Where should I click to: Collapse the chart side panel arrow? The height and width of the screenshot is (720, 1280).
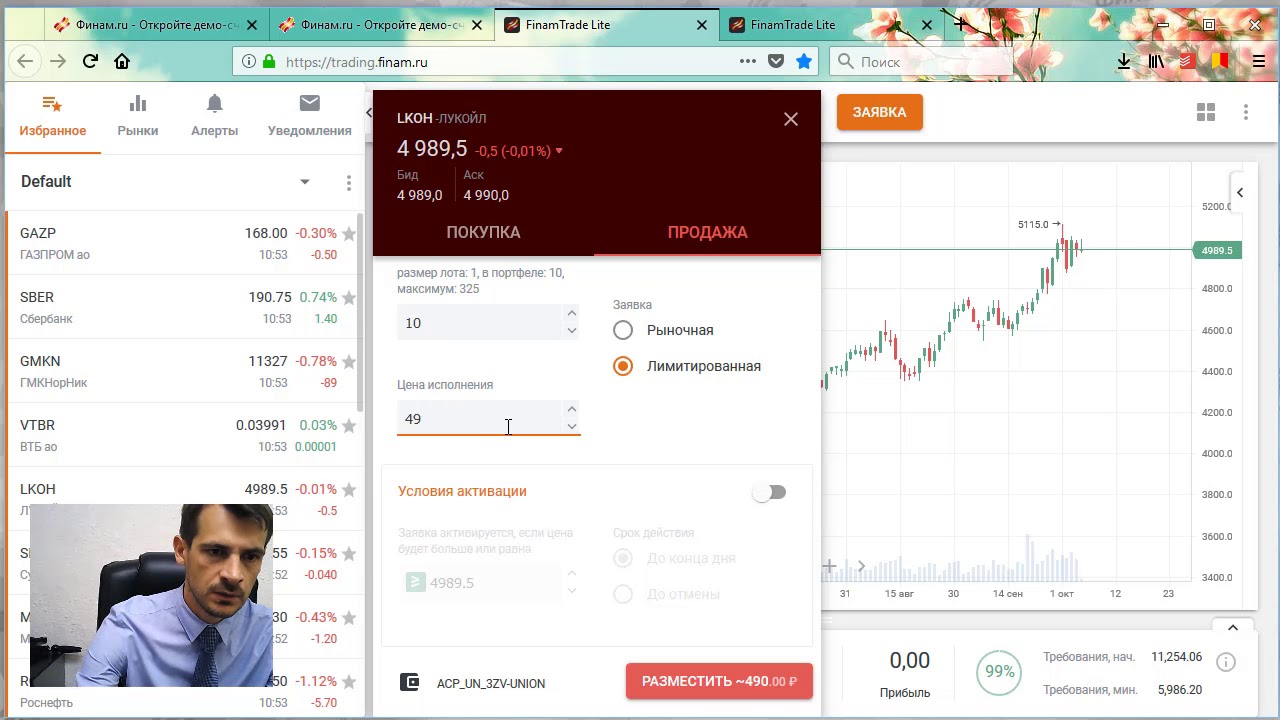[x=1240, y=193]
